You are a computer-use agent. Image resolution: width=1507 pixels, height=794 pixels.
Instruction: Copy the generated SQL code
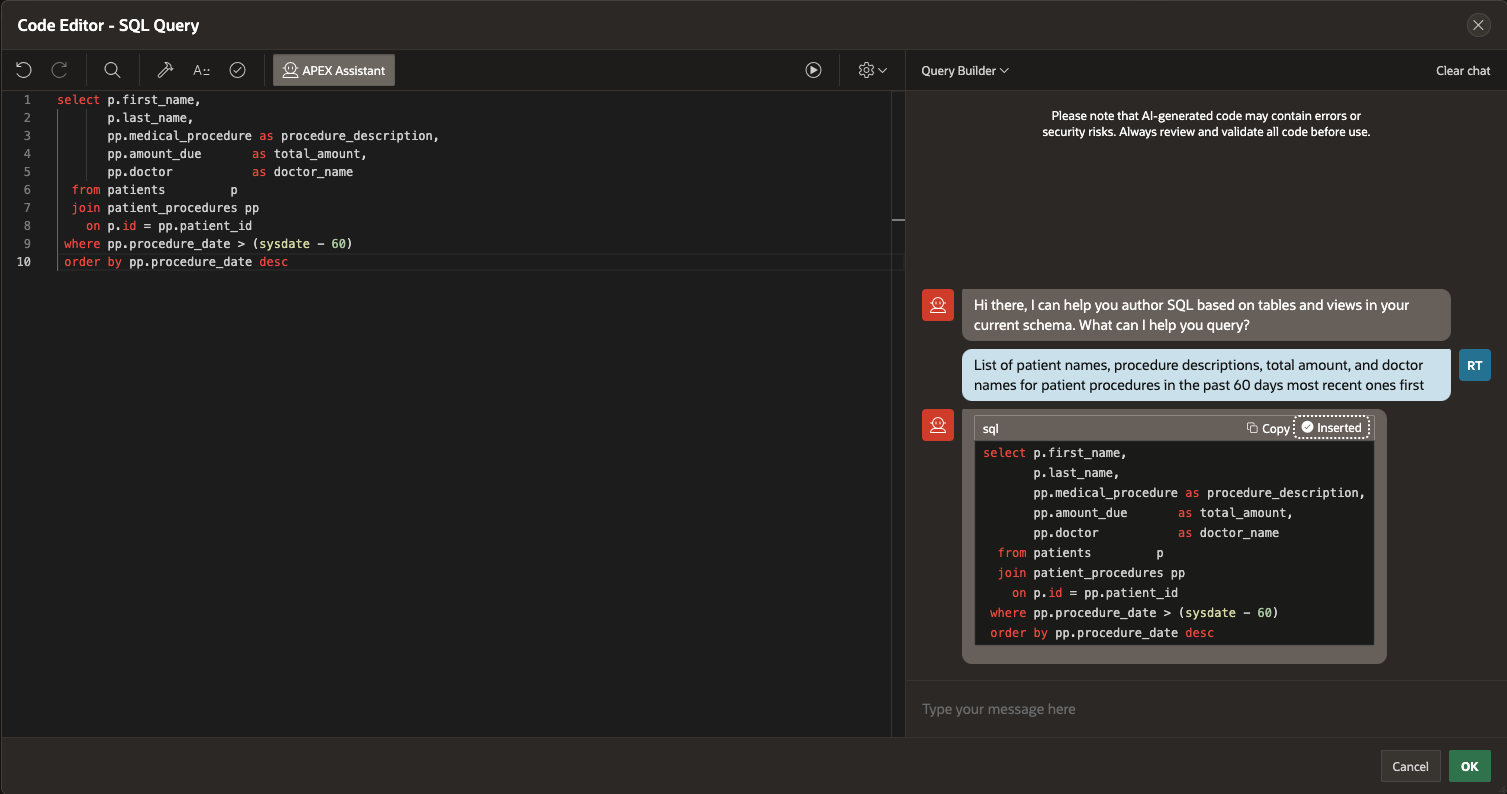coord(1268,428)
